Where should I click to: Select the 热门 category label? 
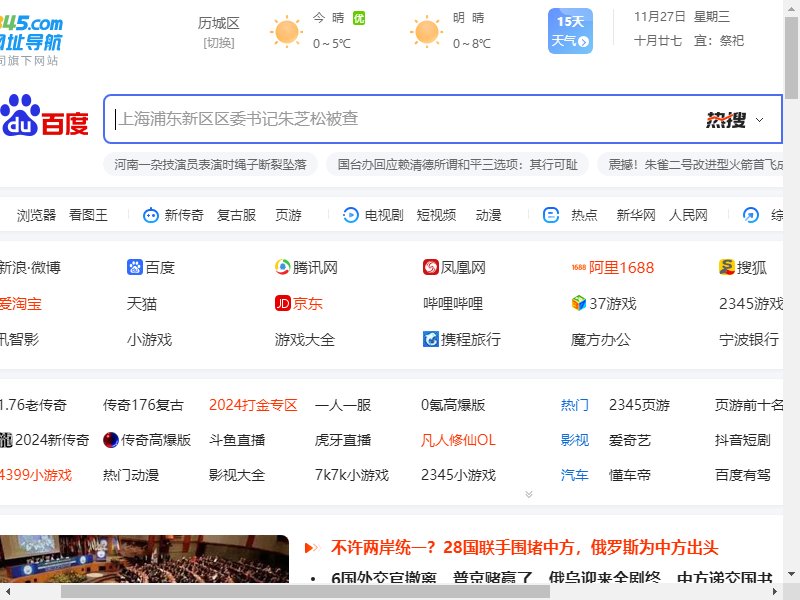(x=574, y=405)
